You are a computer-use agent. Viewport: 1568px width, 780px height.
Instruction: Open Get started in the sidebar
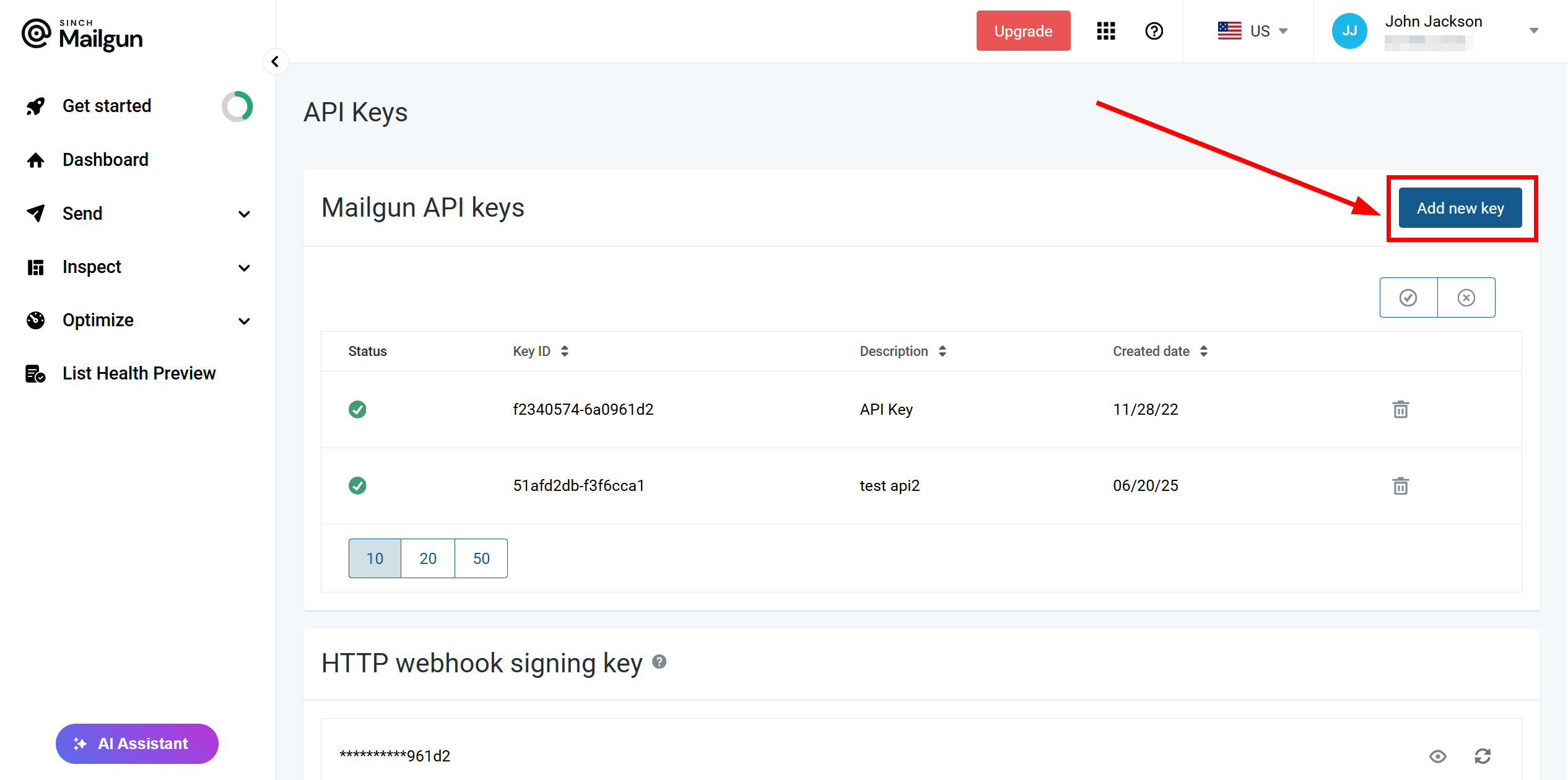point(107,106)
